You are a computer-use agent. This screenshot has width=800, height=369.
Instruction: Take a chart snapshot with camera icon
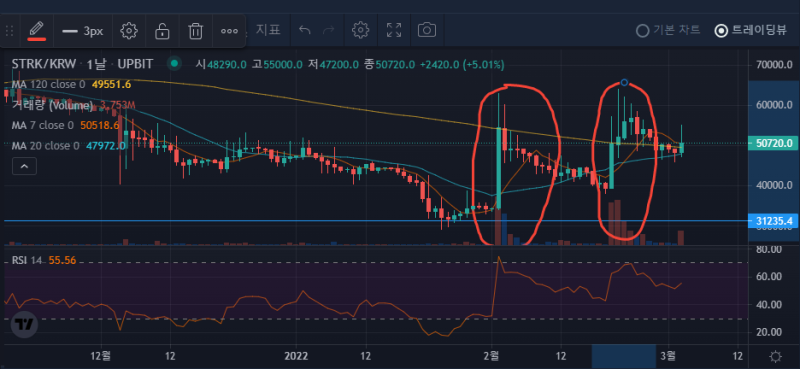pyautogui.click(x=427, y=30)
